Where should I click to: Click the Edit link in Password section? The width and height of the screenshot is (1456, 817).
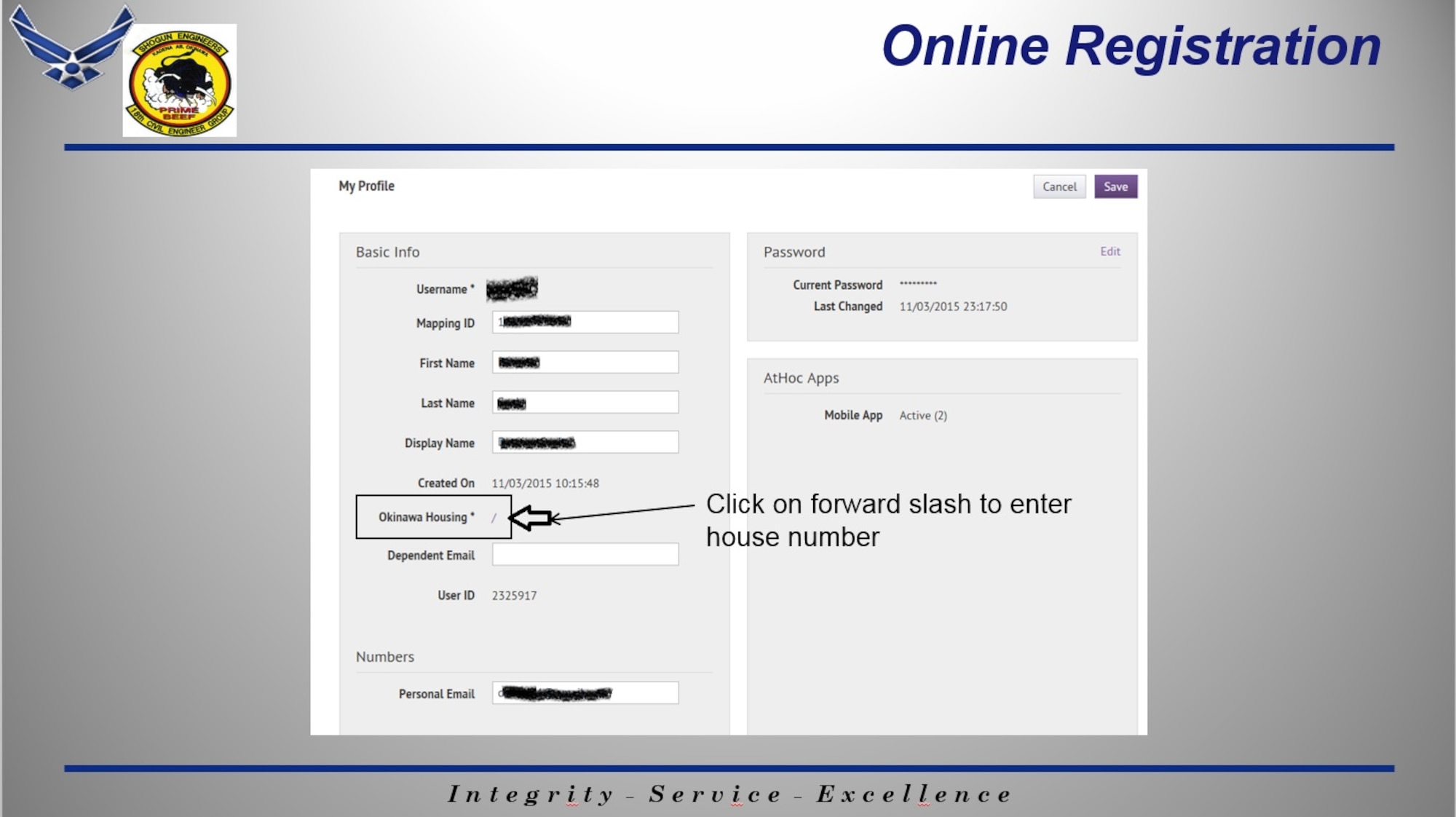[1109, 252]
